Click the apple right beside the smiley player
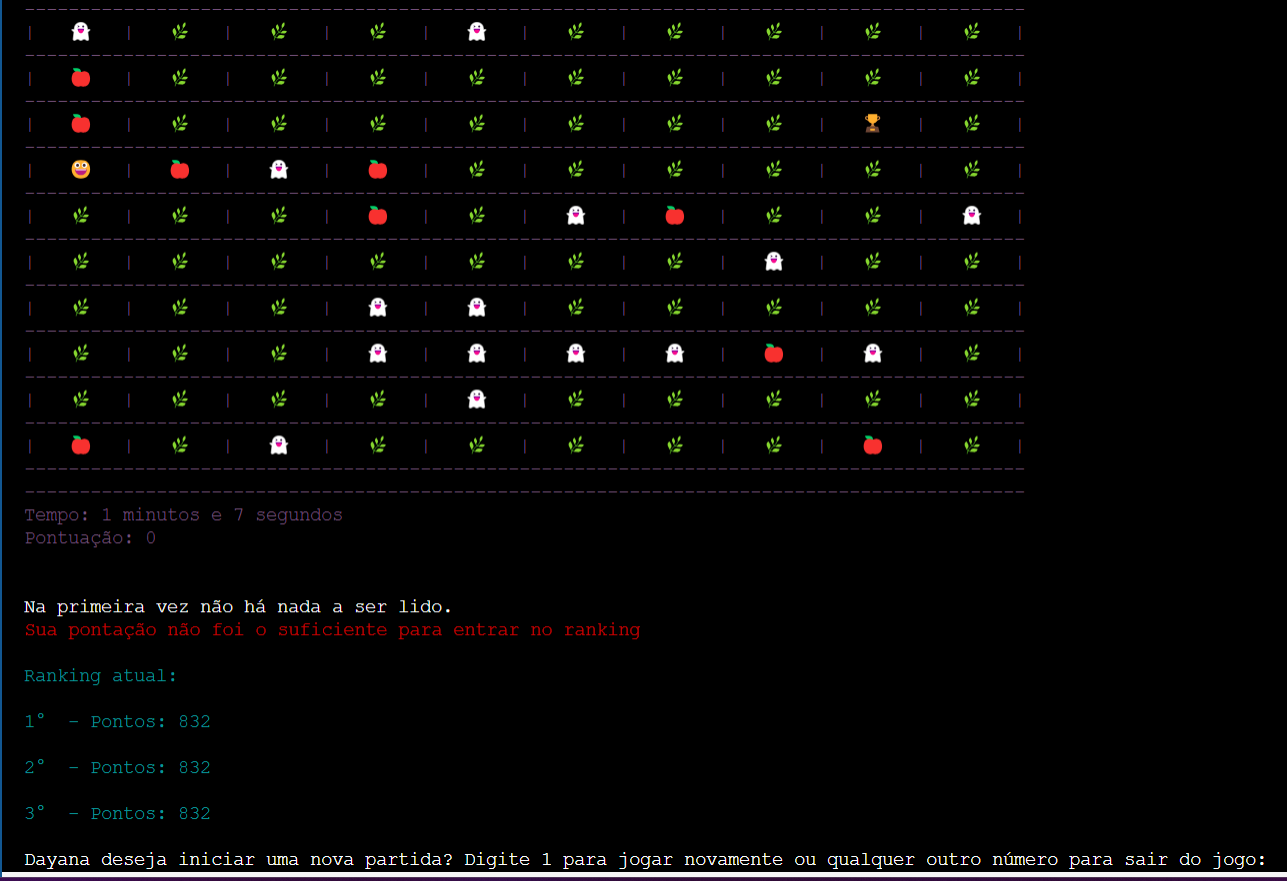The image size is (1287, 881). click(x=180, y=169)
